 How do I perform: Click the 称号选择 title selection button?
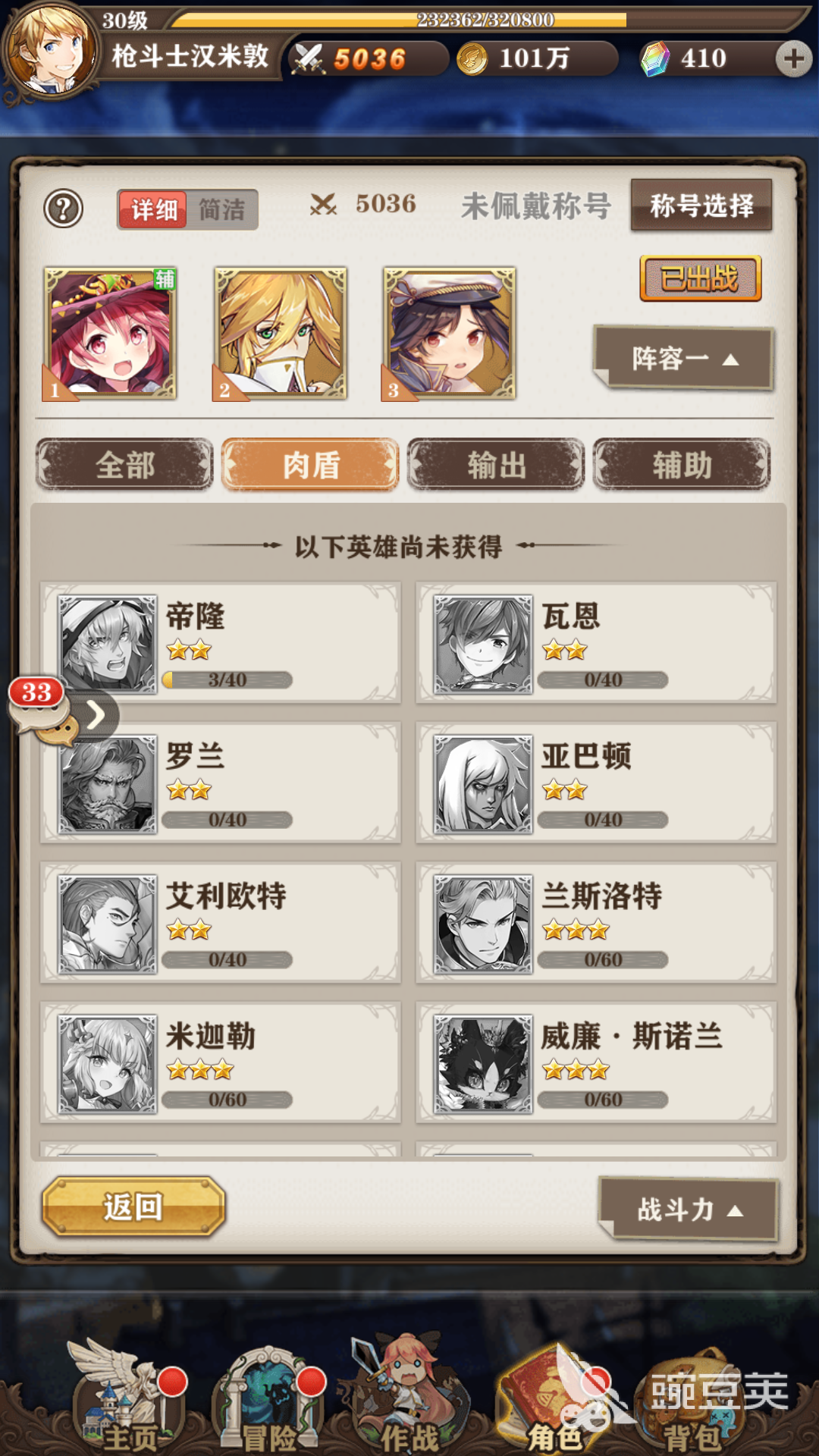(701, 205)
